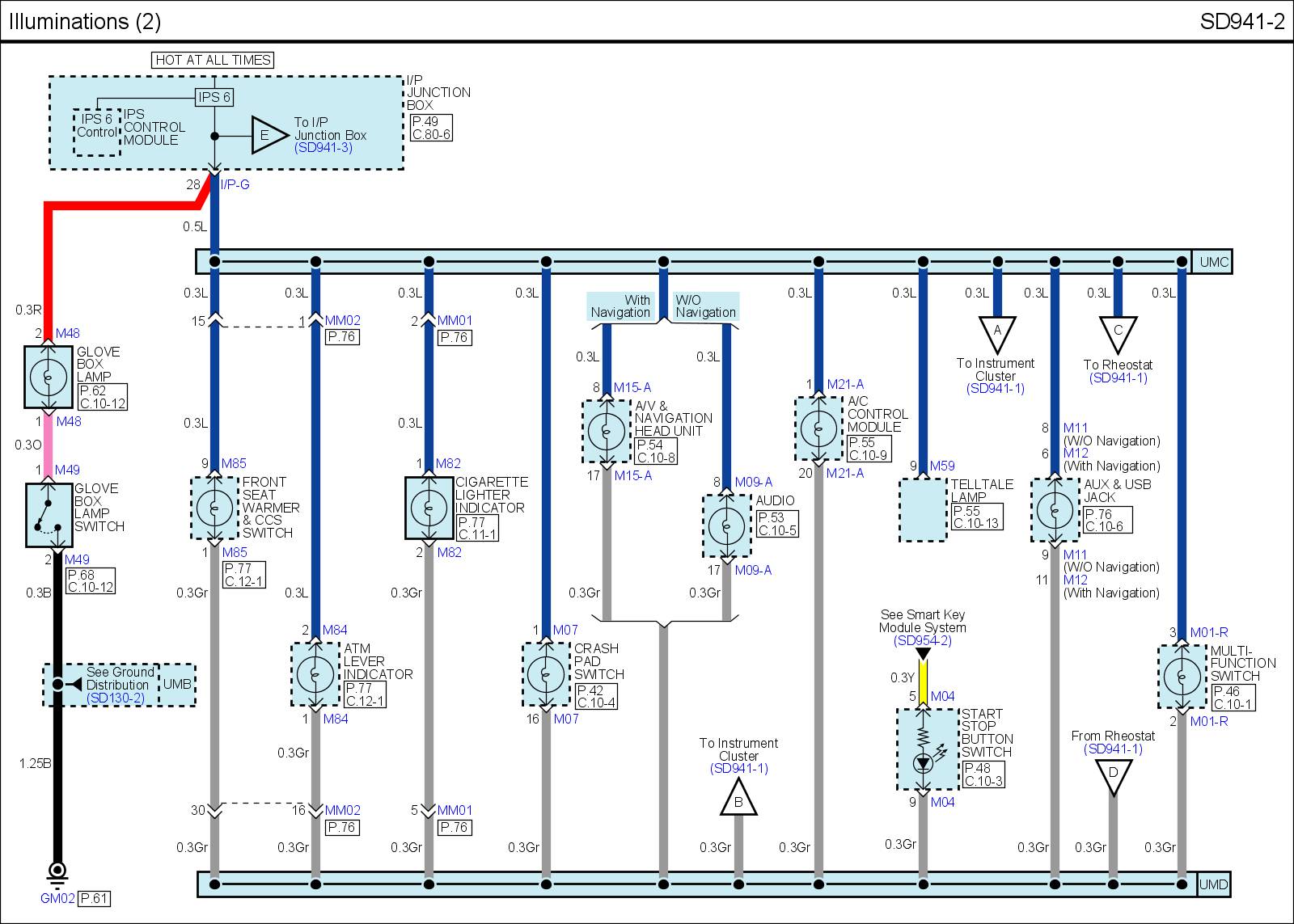Click P.61 reference next to GM02
Viewport: 1294px width, 924px height.
(95, 898)
